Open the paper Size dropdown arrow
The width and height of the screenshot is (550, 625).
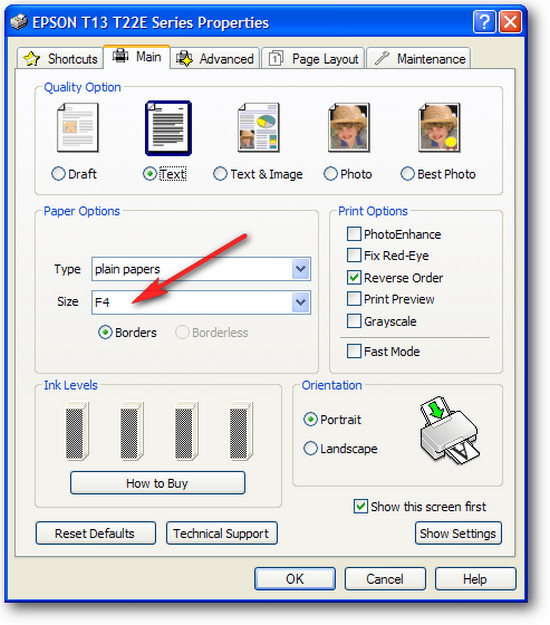(x=301, y=302)
